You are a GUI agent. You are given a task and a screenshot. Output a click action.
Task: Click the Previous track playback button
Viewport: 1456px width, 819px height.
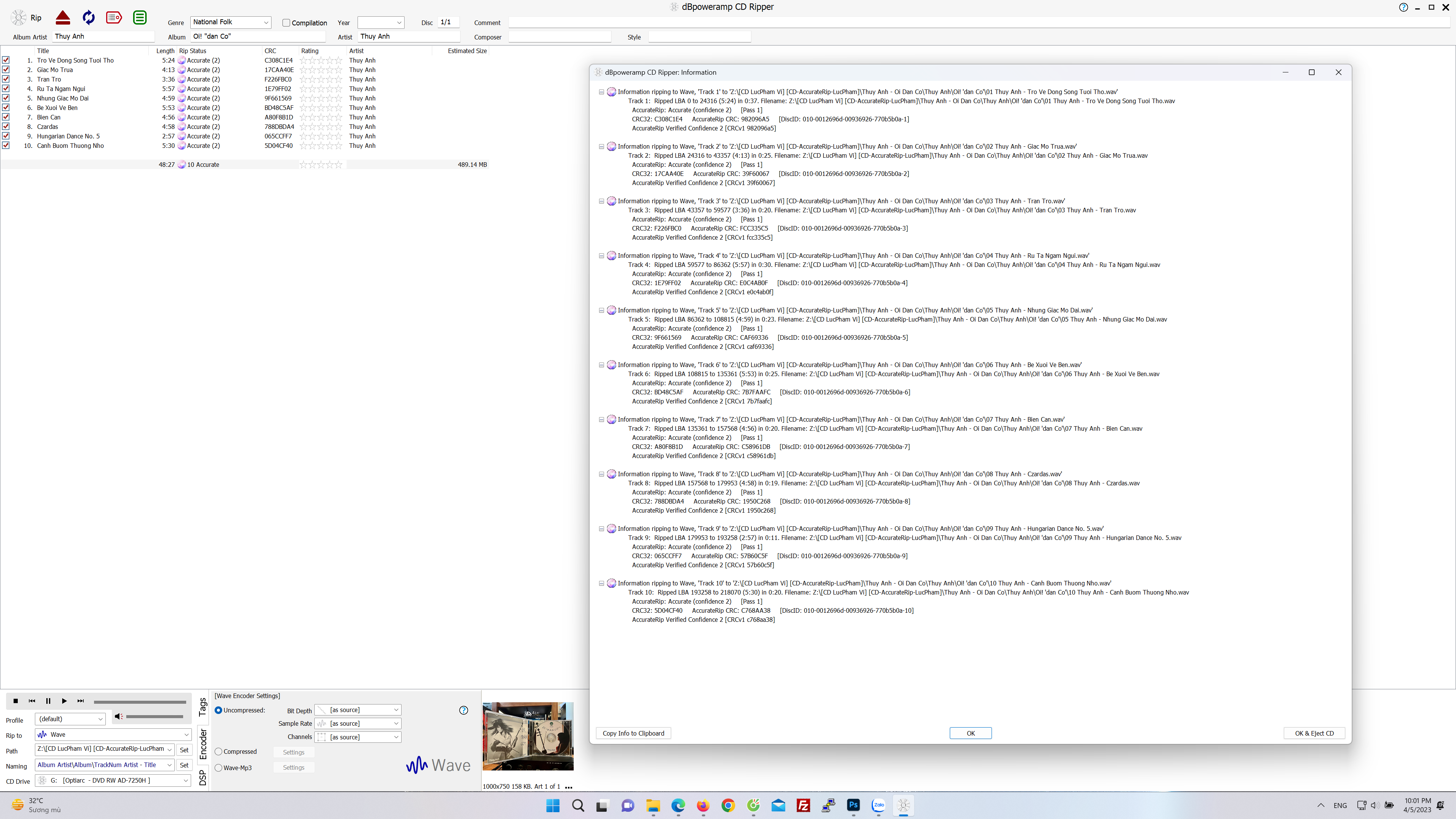pyautogui.click(x=31, y=701)
